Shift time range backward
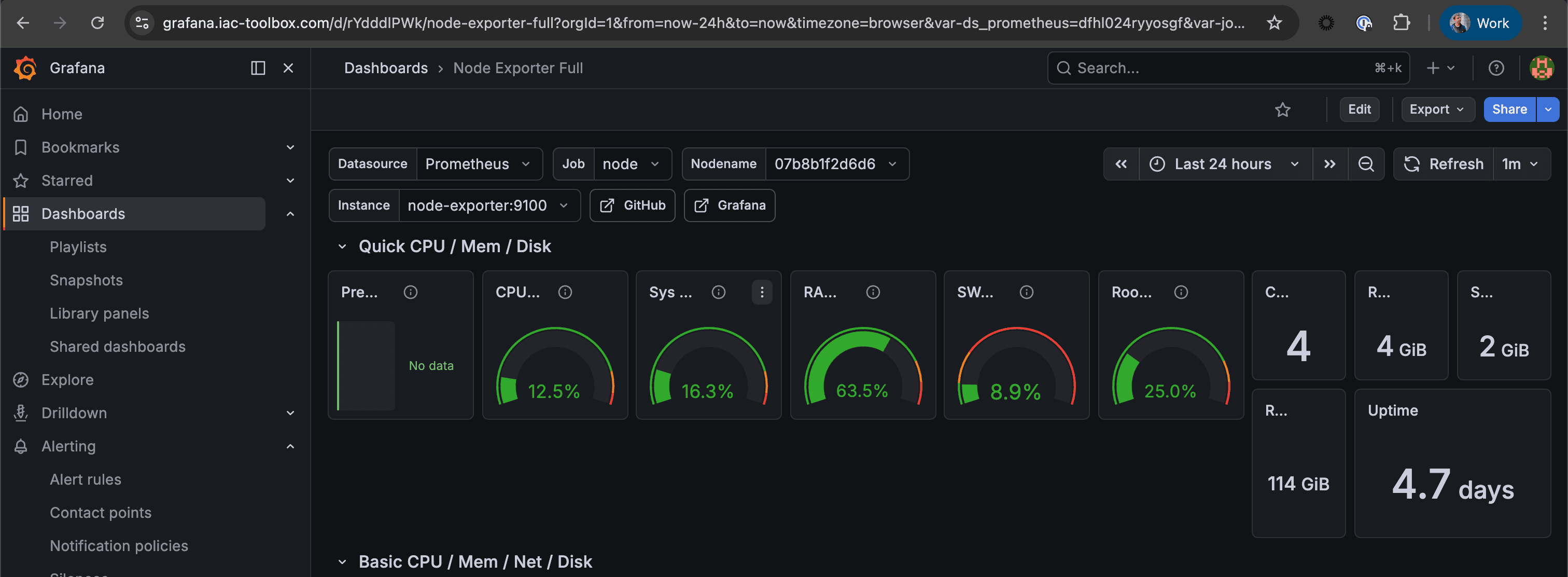This screenshot has height=577, width=1568. (x=1121, y=163)
